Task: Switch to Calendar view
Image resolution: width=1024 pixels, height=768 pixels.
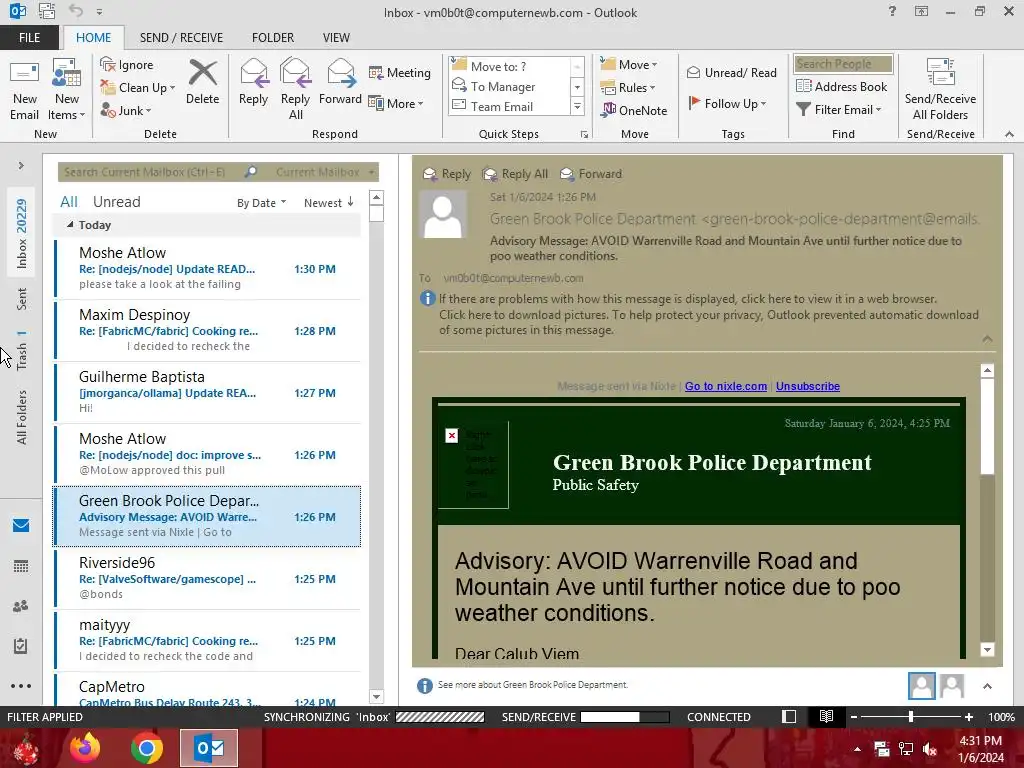Action: pyautogui.click(x=21, y=566)
